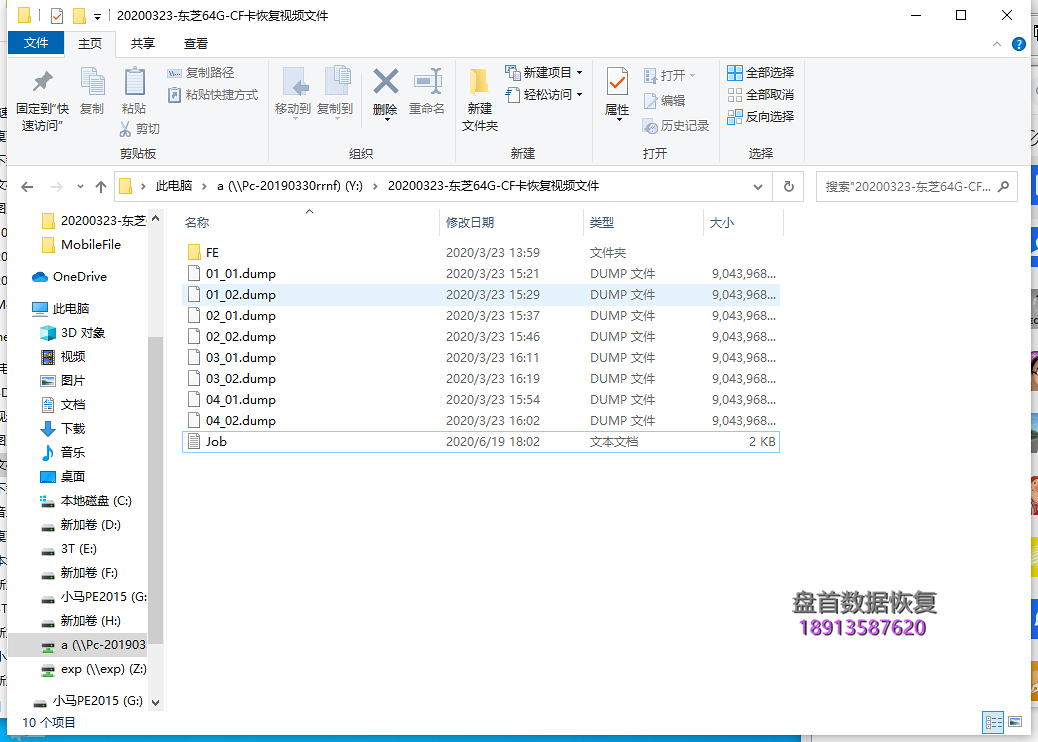This screenshot has height=742, width=1038.
Task: Open the Properties checkmark icon
Action: tap(617, 81)
